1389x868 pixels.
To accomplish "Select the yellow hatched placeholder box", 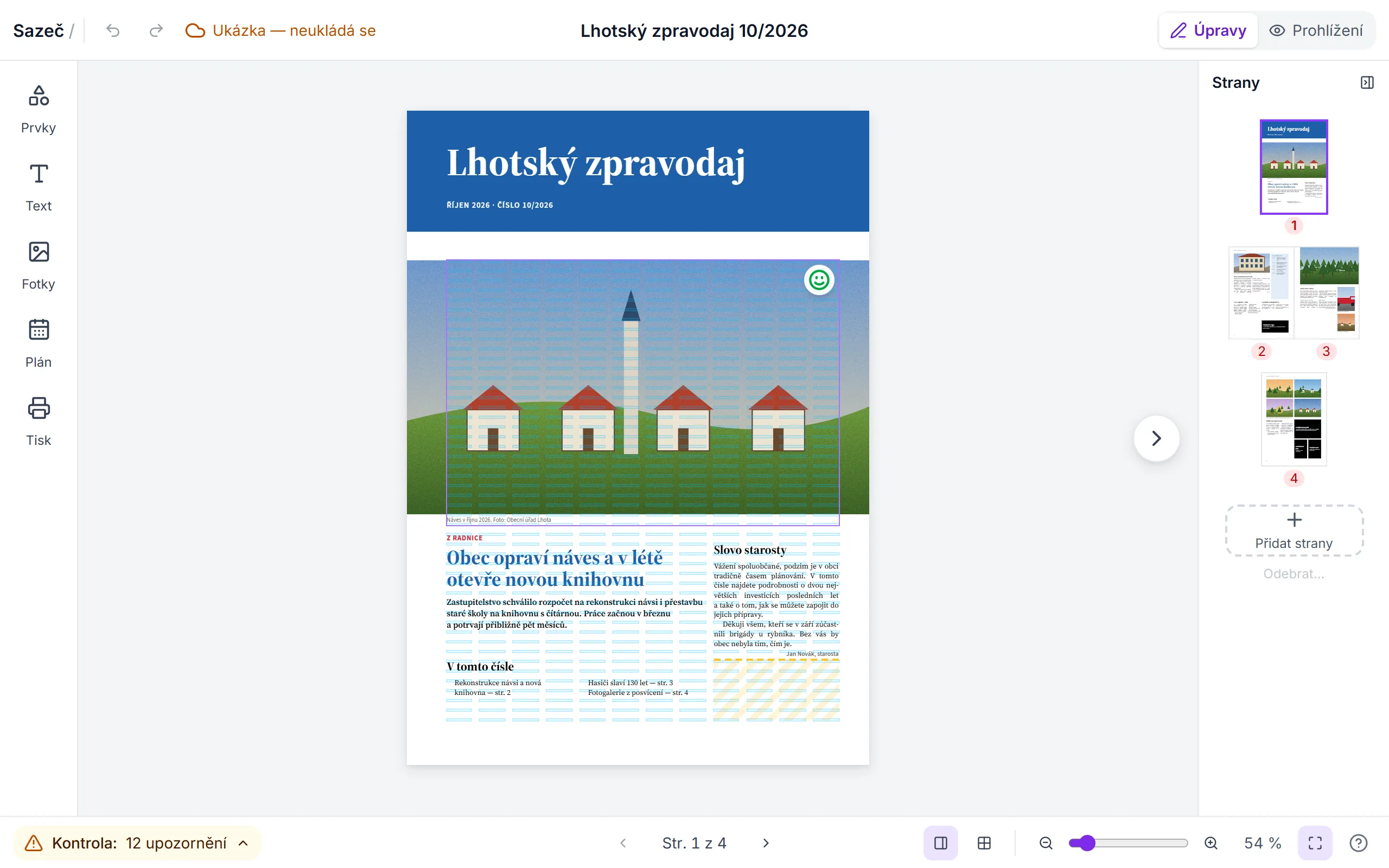I will [x=776, y=690].
